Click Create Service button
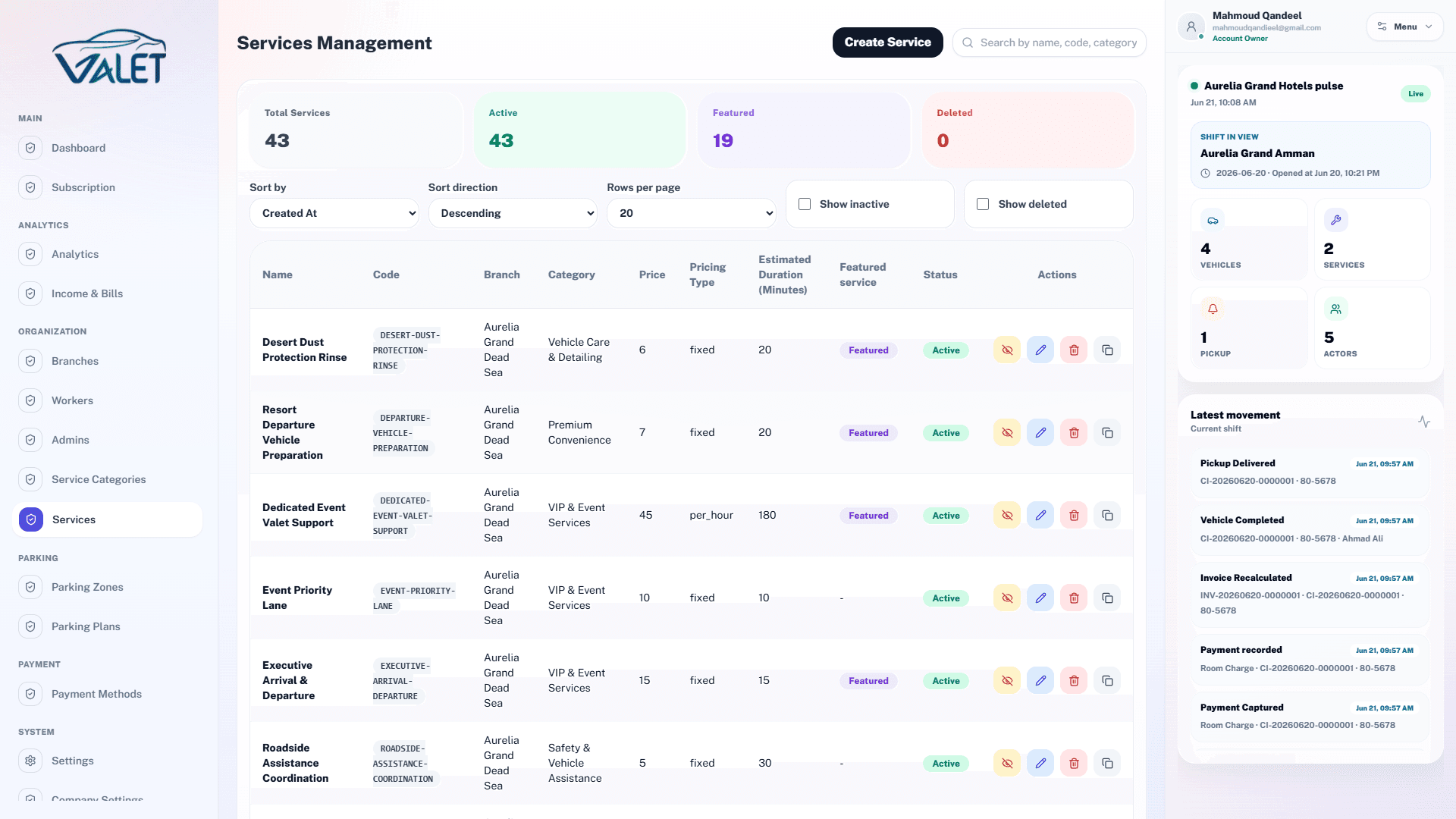This screenshot has width=1456, height=819. point(887,42)
